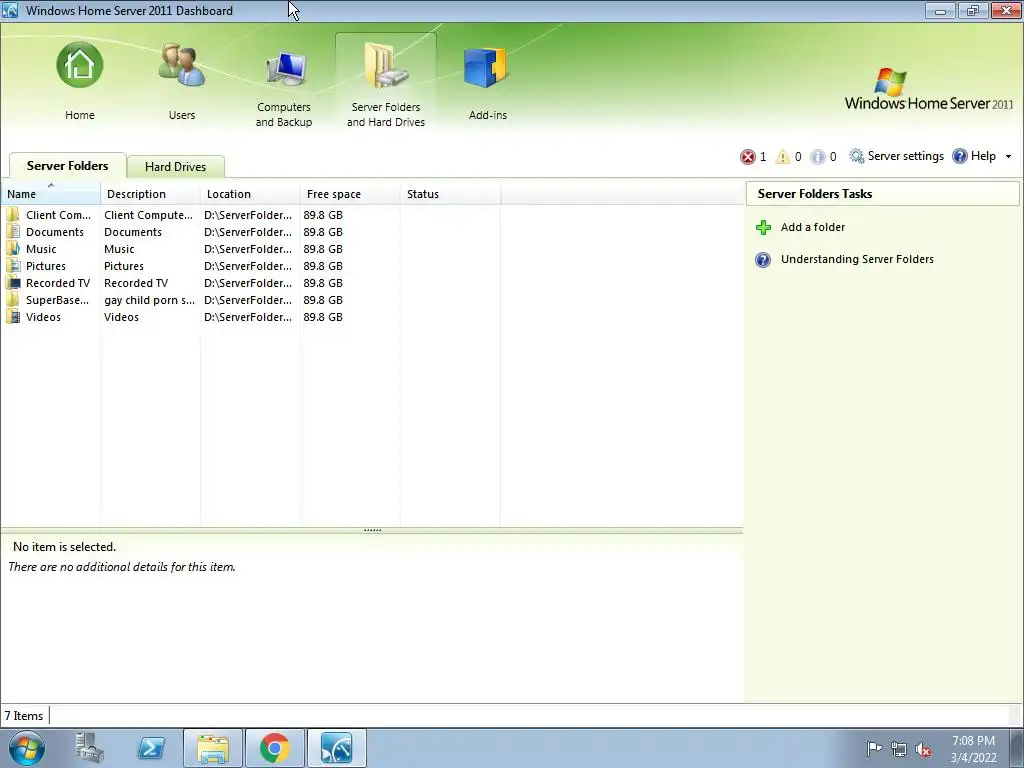Click the Pictures description cell
The image size is (1024, 768).
(123, 266)
